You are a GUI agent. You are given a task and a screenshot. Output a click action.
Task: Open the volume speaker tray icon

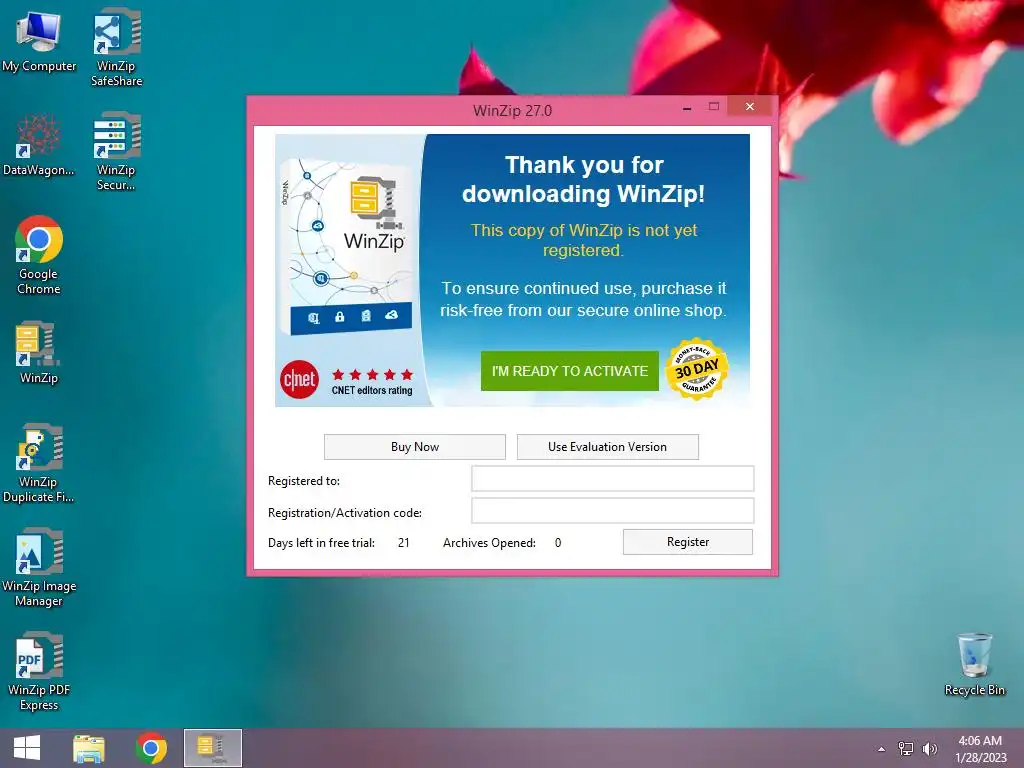(x=929, y=748)
